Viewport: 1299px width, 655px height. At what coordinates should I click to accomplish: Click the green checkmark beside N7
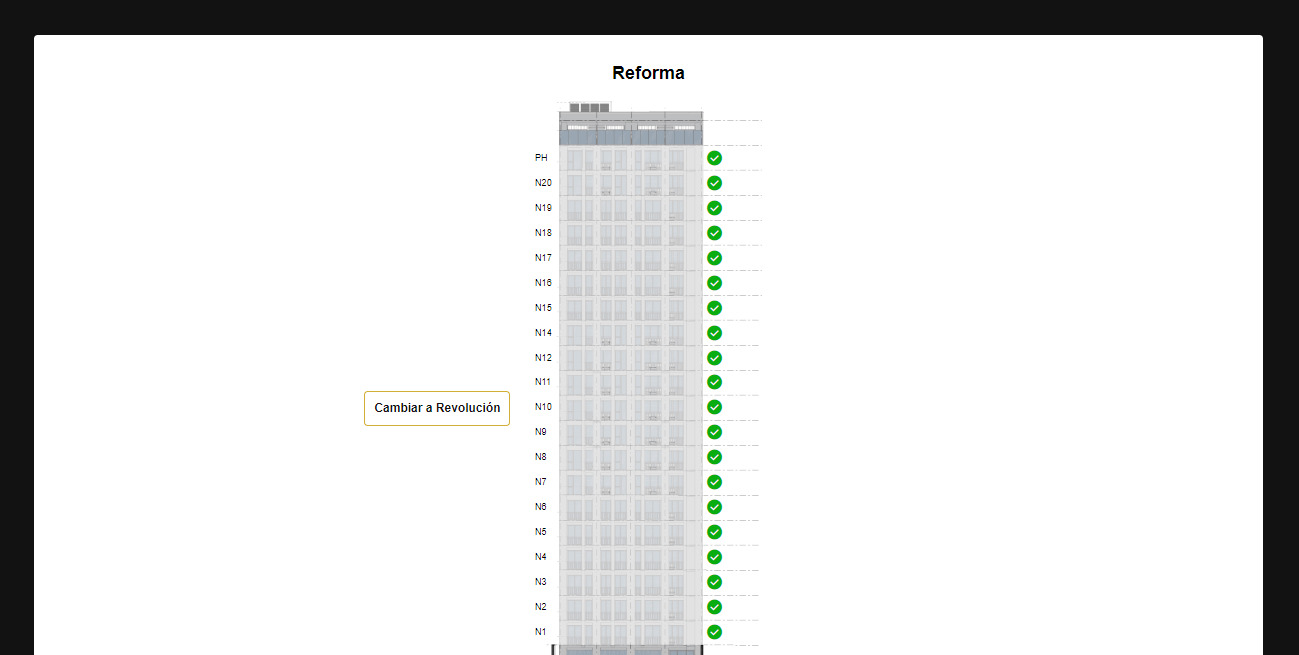[x=714, y=482]
